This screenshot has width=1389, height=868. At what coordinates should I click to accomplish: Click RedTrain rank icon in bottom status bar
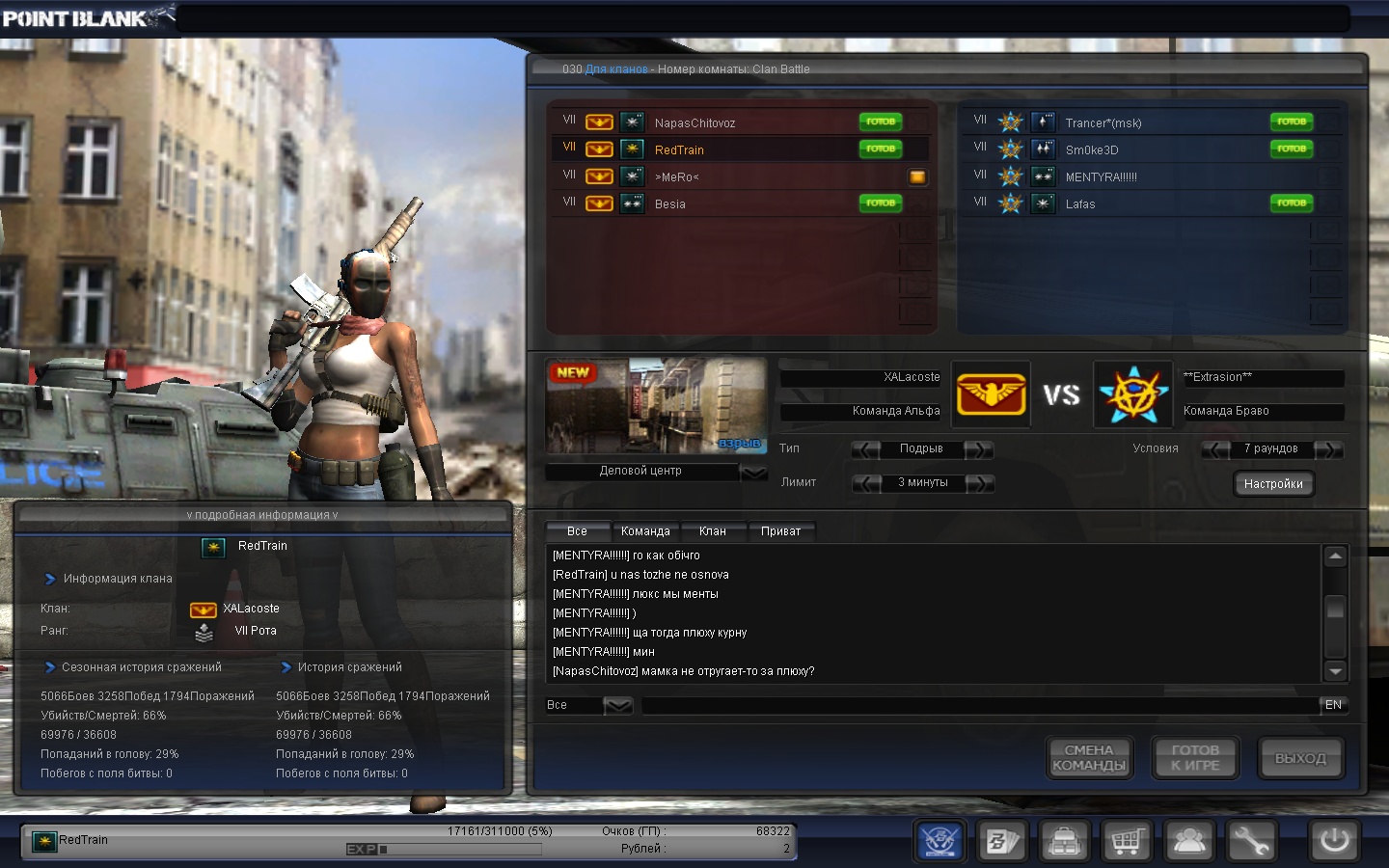click(x=44, y=841)
